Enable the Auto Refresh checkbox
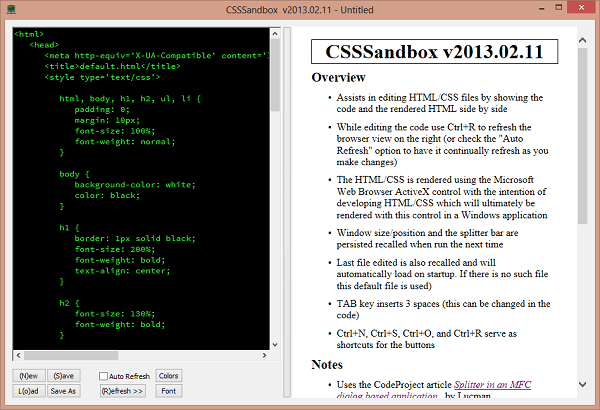The width and height of the screenshot is (600, 410). click(x=103, y=376)
